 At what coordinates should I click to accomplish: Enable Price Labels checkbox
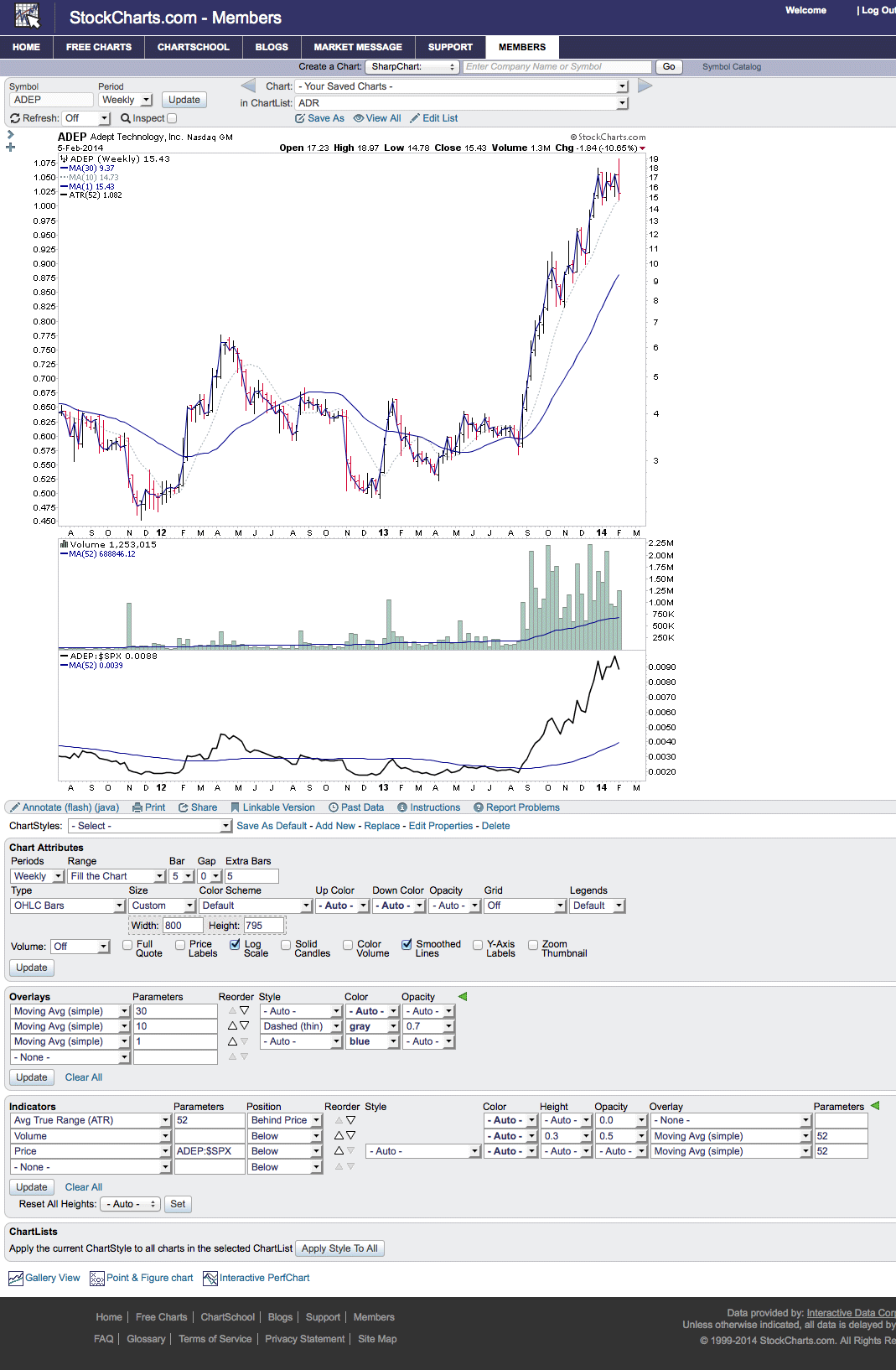(180, 944)
